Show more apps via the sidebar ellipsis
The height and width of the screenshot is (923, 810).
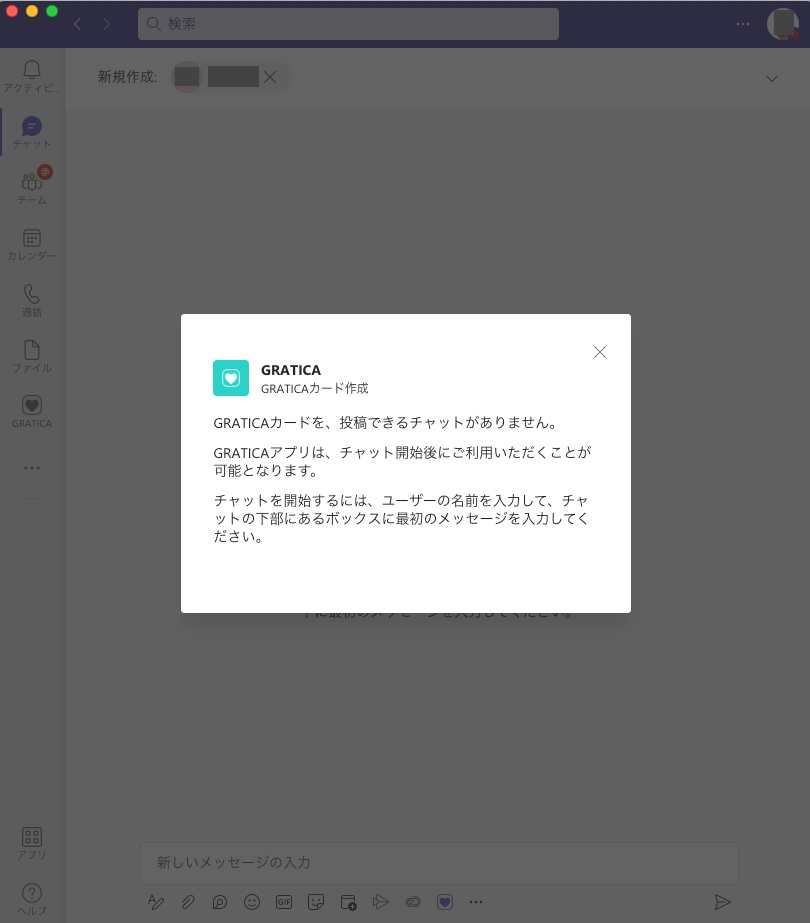tap(32, 468)
